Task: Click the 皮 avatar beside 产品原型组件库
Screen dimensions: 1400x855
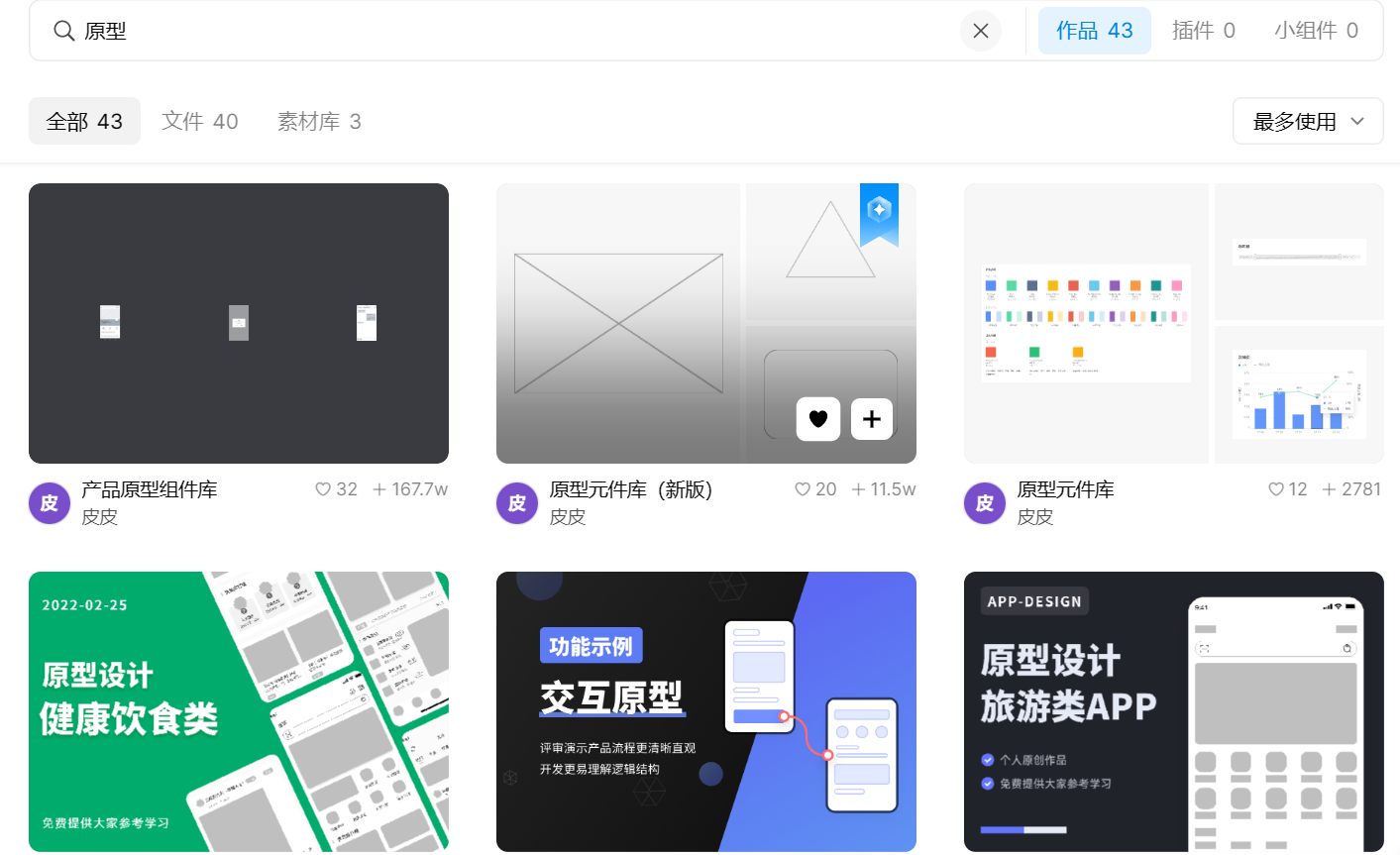Action: [50, 503]
